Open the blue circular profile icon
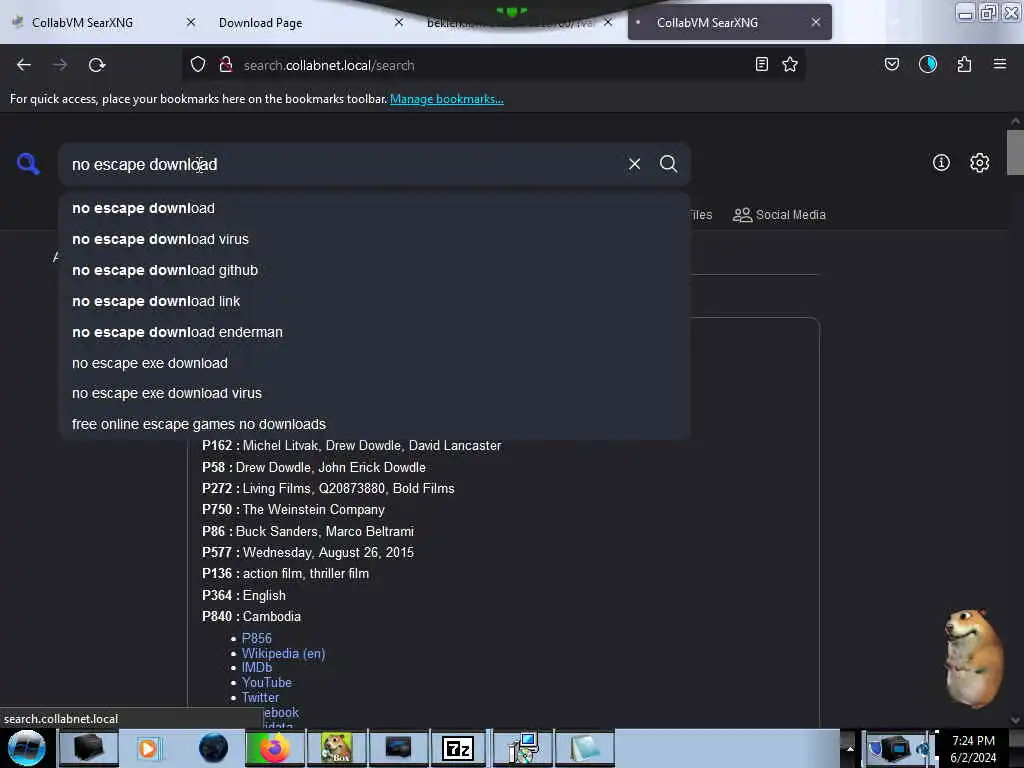This screenshot has height=768, width=1024. click(x=928, y=64)
